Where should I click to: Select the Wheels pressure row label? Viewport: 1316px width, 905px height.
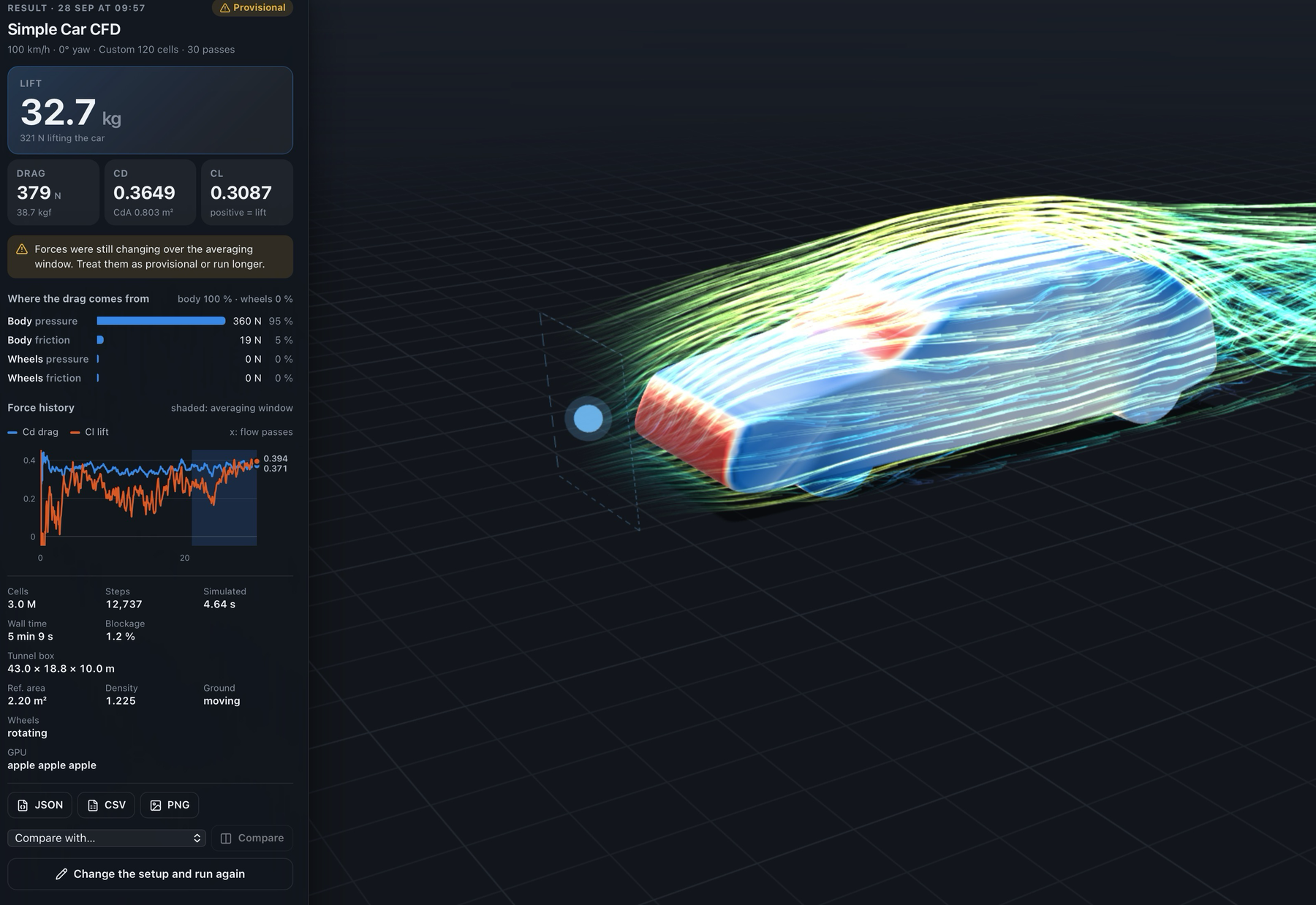click(48, 359)
